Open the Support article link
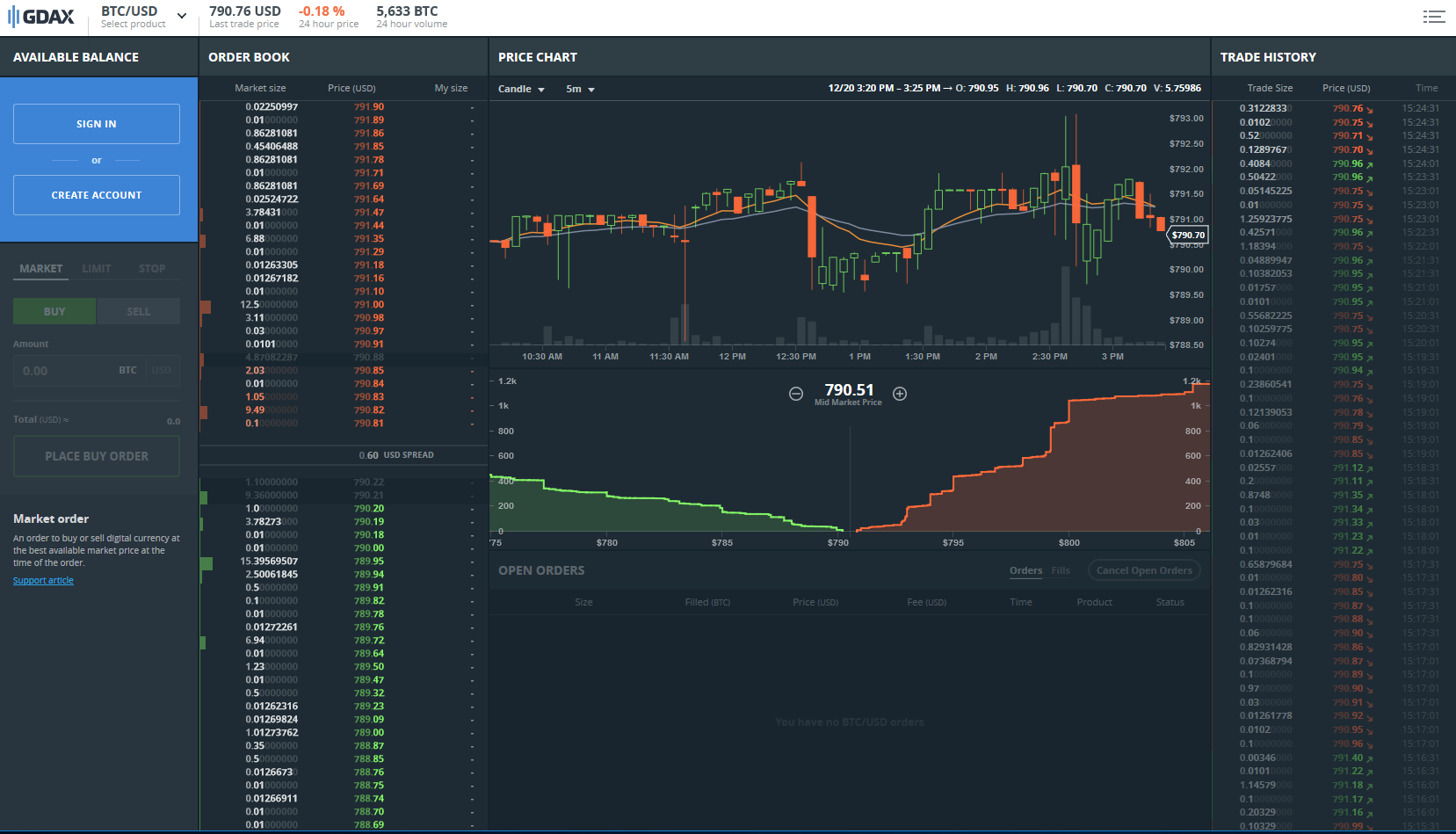This screenshot has width=1456, height=834. coord(43,580)
